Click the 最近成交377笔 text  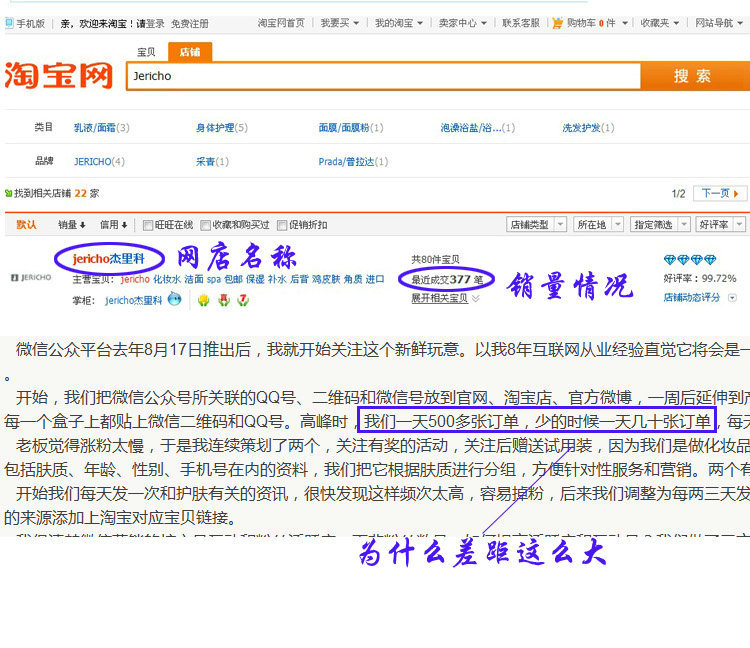coord(447,280)
